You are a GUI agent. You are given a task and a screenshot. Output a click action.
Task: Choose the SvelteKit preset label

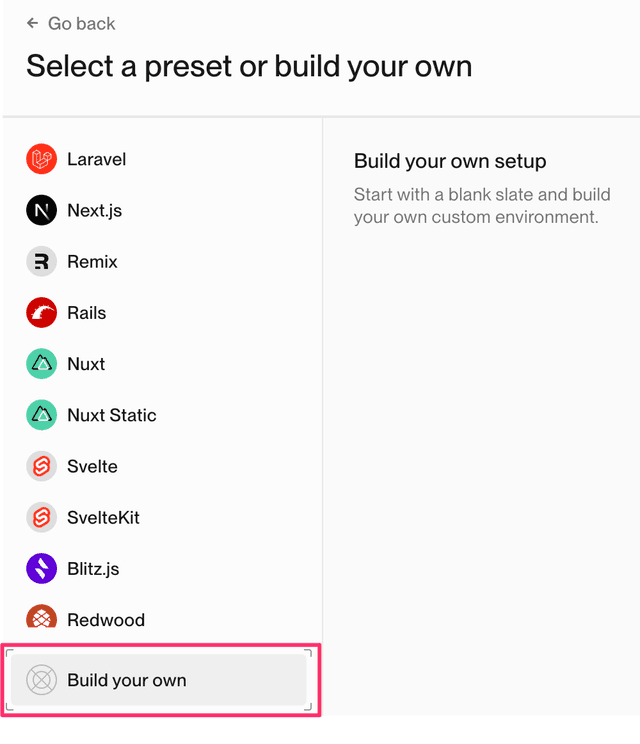click(x=103, y=517)
